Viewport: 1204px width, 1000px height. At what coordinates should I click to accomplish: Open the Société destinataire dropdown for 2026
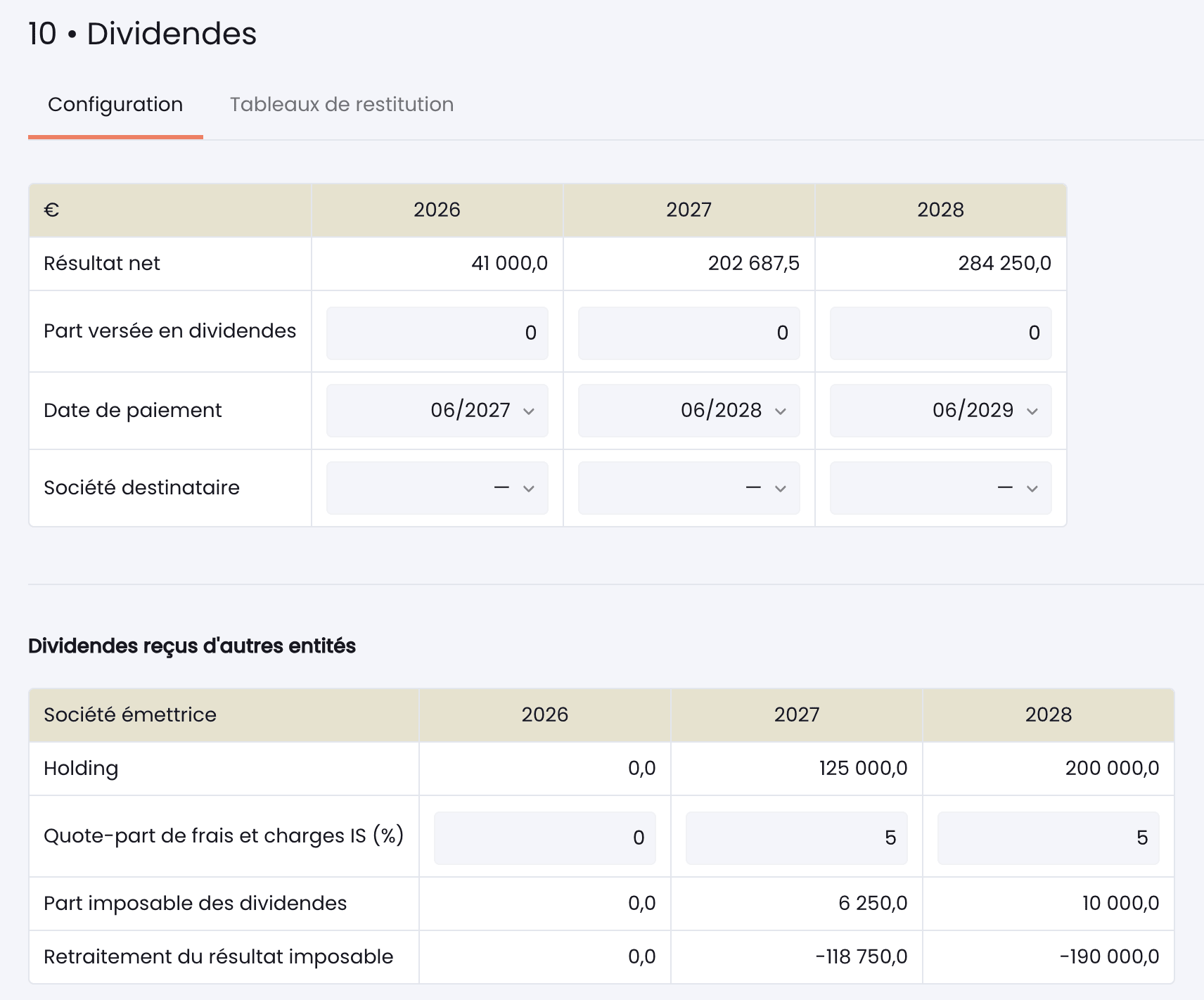pos(437,487)
